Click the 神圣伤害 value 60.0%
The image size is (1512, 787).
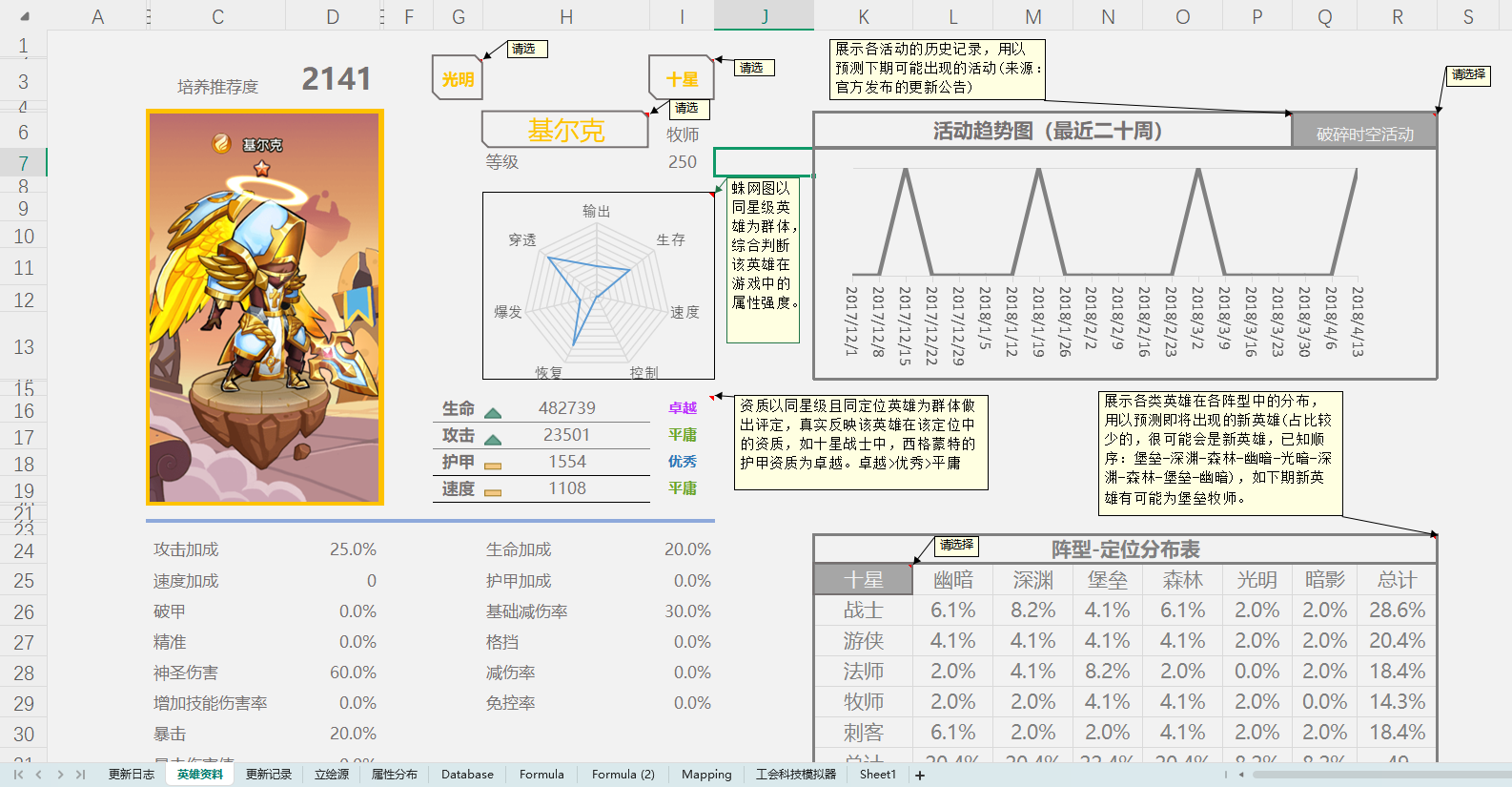353,673
